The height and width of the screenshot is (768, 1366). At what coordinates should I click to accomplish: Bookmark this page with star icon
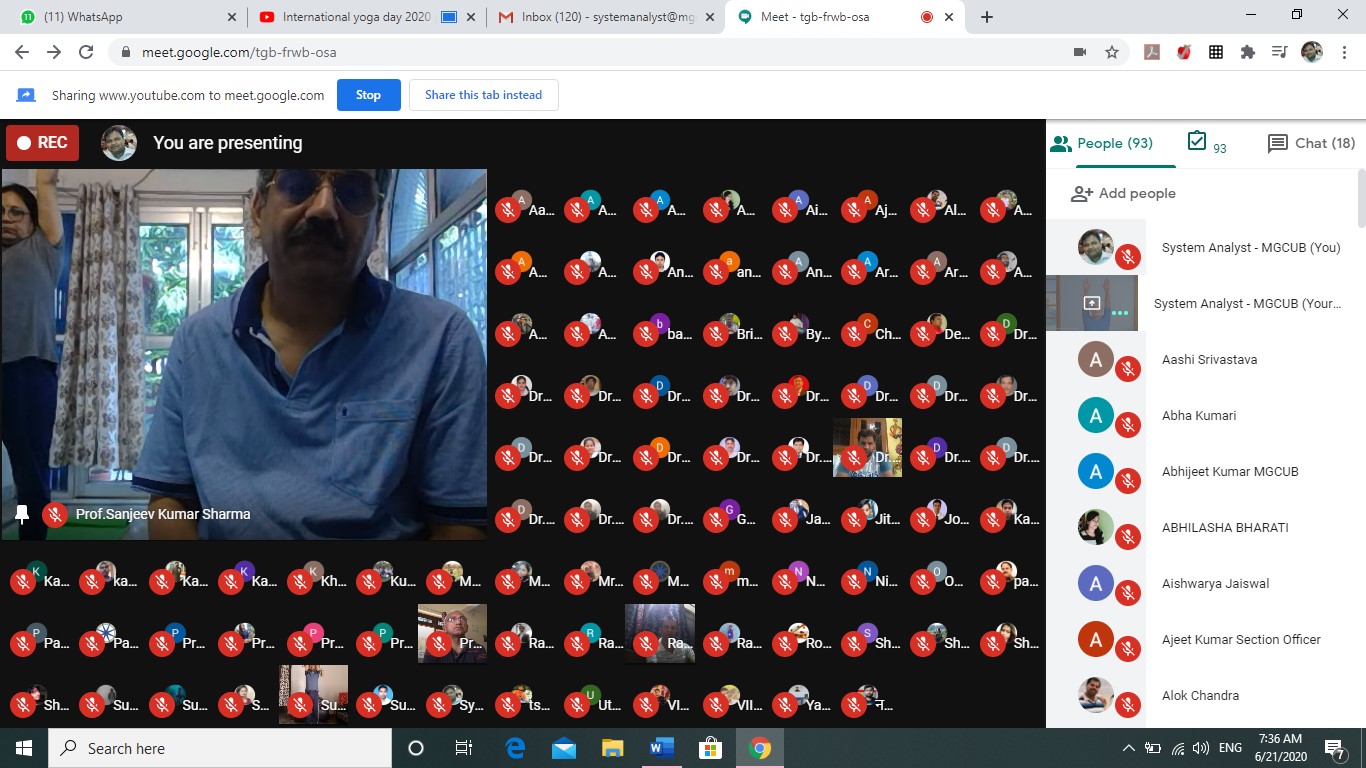point(1111,52)
